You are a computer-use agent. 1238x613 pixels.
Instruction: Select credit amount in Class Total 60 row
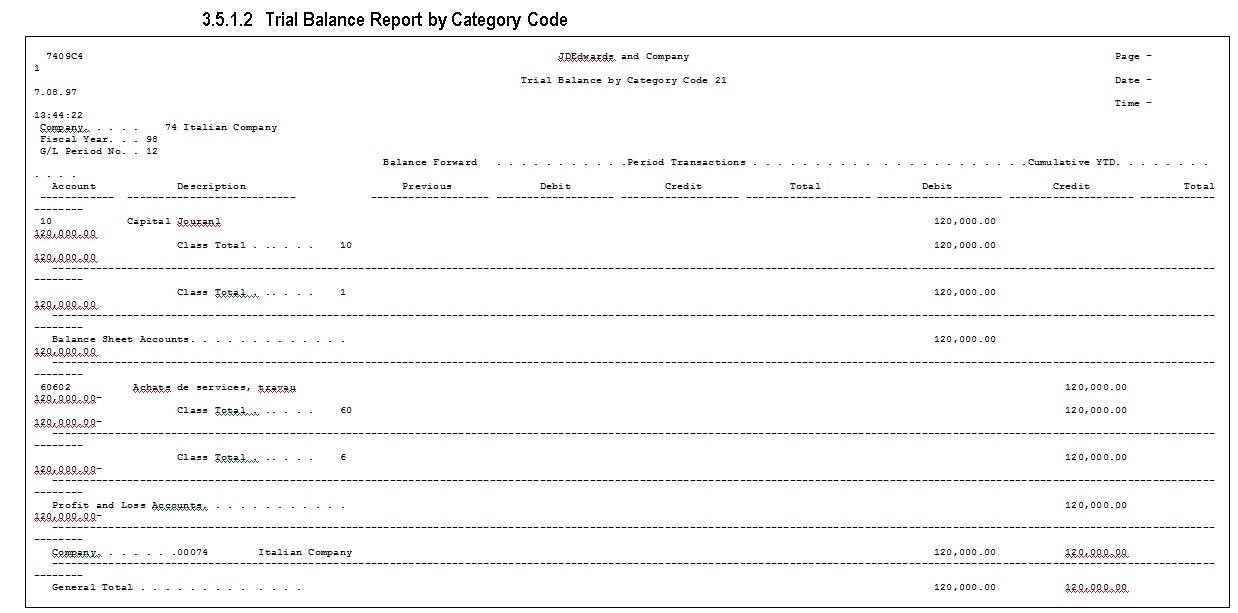[1095, 410]
